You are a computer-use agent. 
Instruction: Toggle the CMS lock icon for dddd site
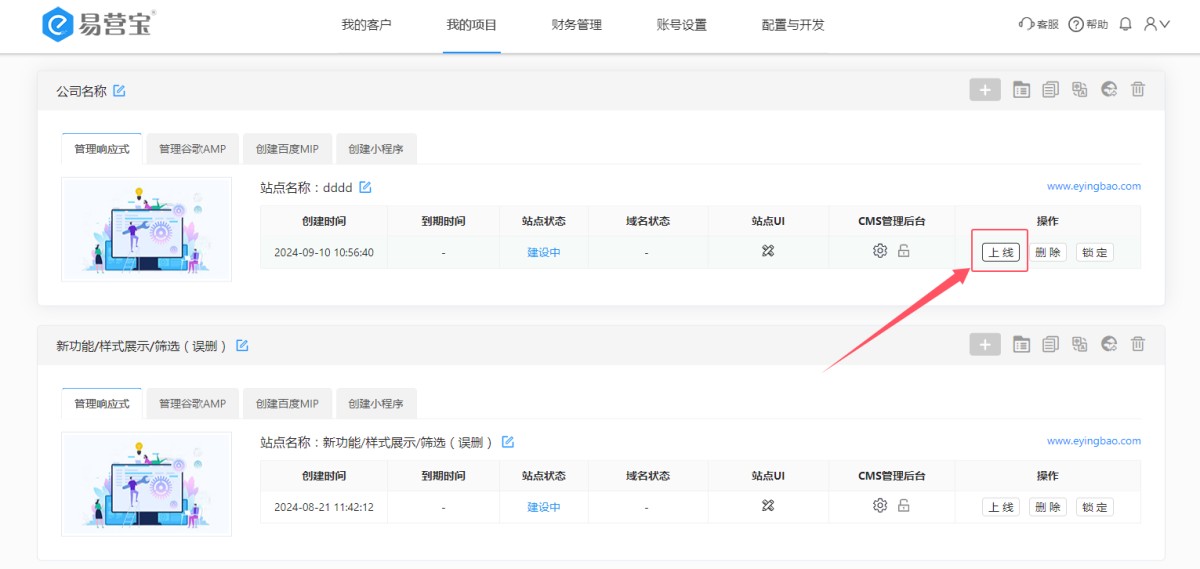(x=904, y=251)
